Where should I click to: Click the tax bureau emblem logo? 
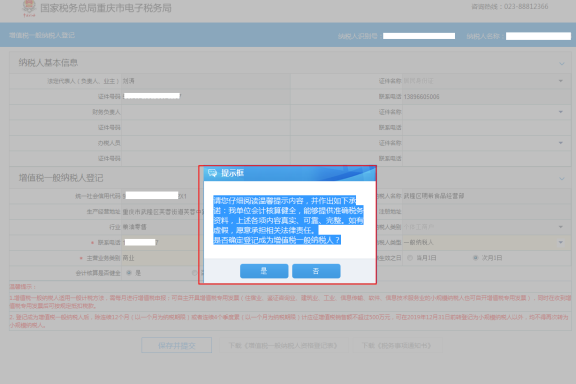pyautogui.click(x=29, y=8)
